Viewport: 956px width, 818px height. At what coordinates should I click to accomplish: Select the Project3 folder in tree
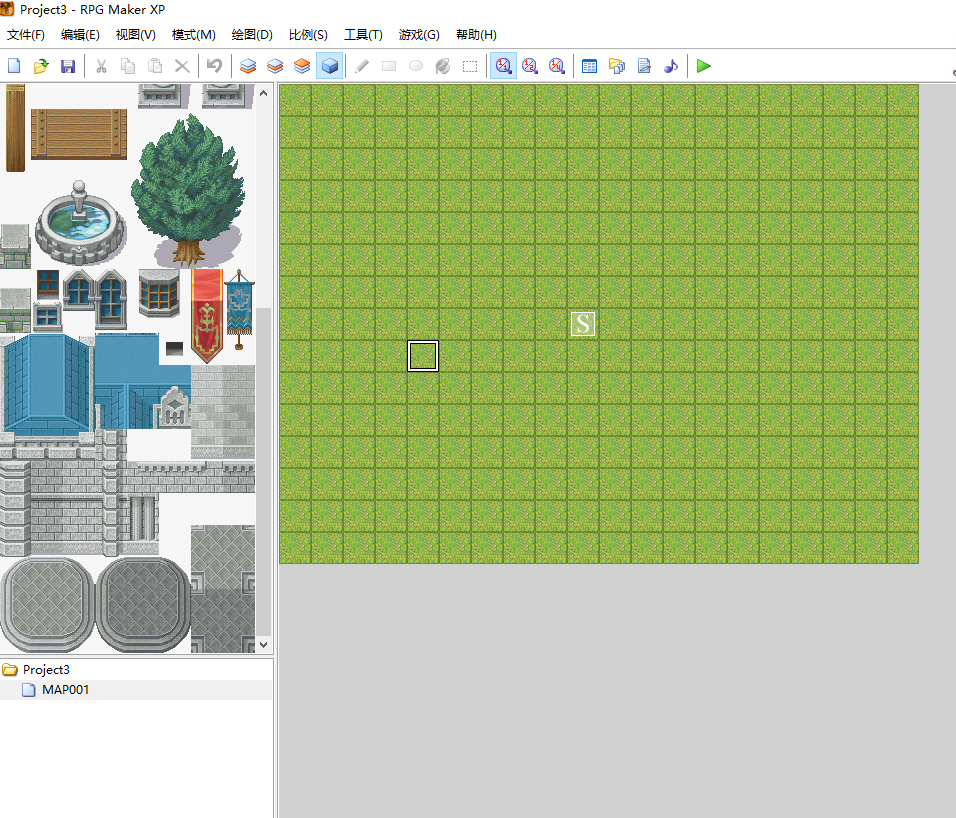tap(46, 669)
